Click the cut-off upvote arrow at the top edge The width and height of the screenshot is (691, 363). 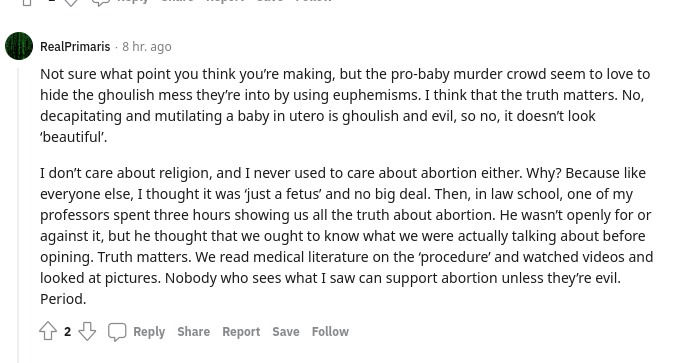click(x=27, y=2)
